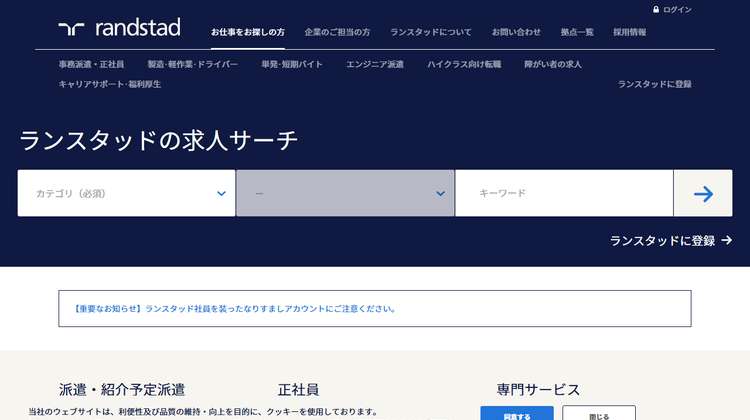This screenshot has width=750, height=420.
Task: Type in the キーワード search field
Action: click(563, 193)
